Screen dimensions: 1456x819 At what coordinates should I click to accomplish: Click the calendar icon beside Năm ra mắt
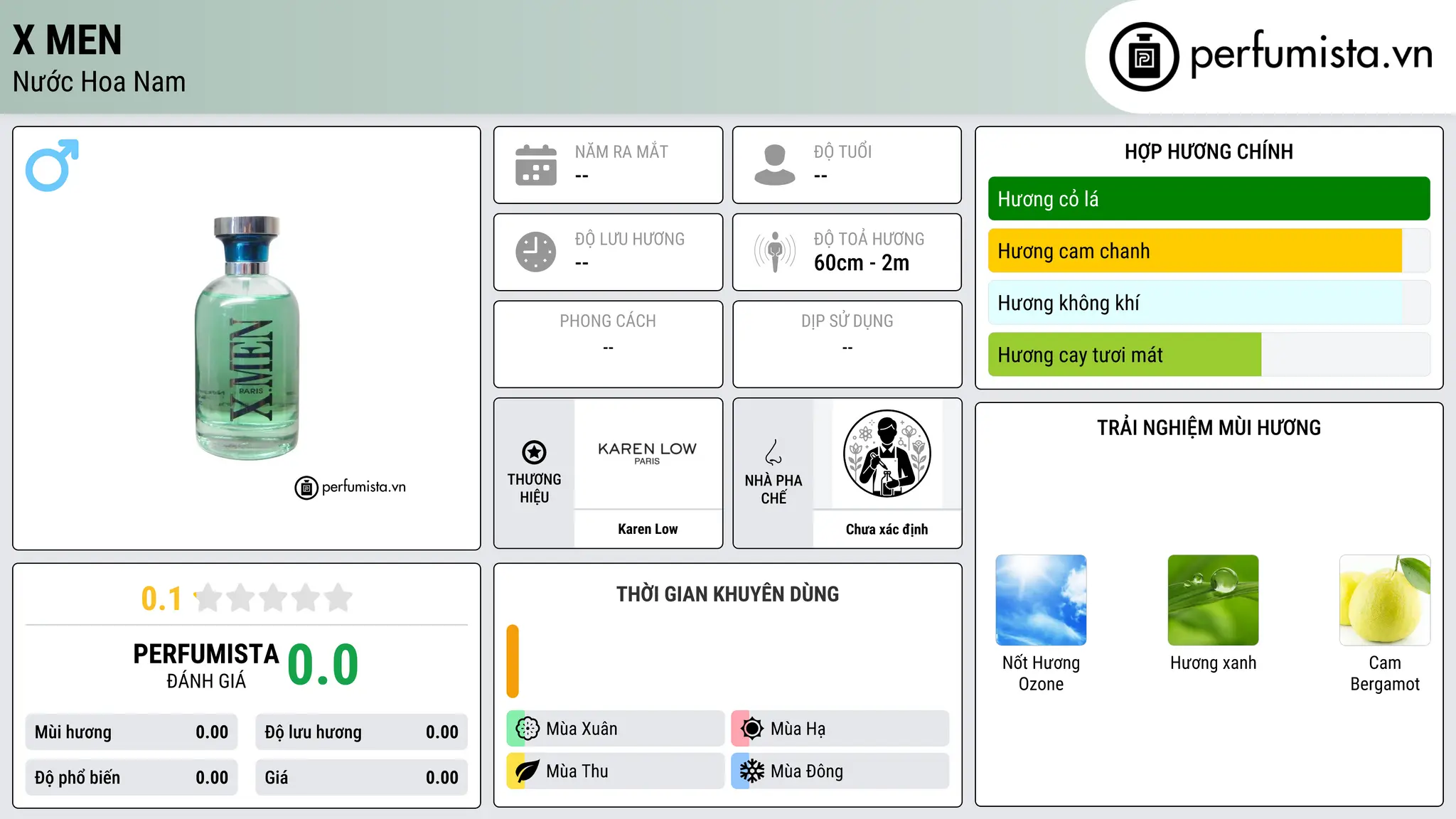(x=536, y=165)
